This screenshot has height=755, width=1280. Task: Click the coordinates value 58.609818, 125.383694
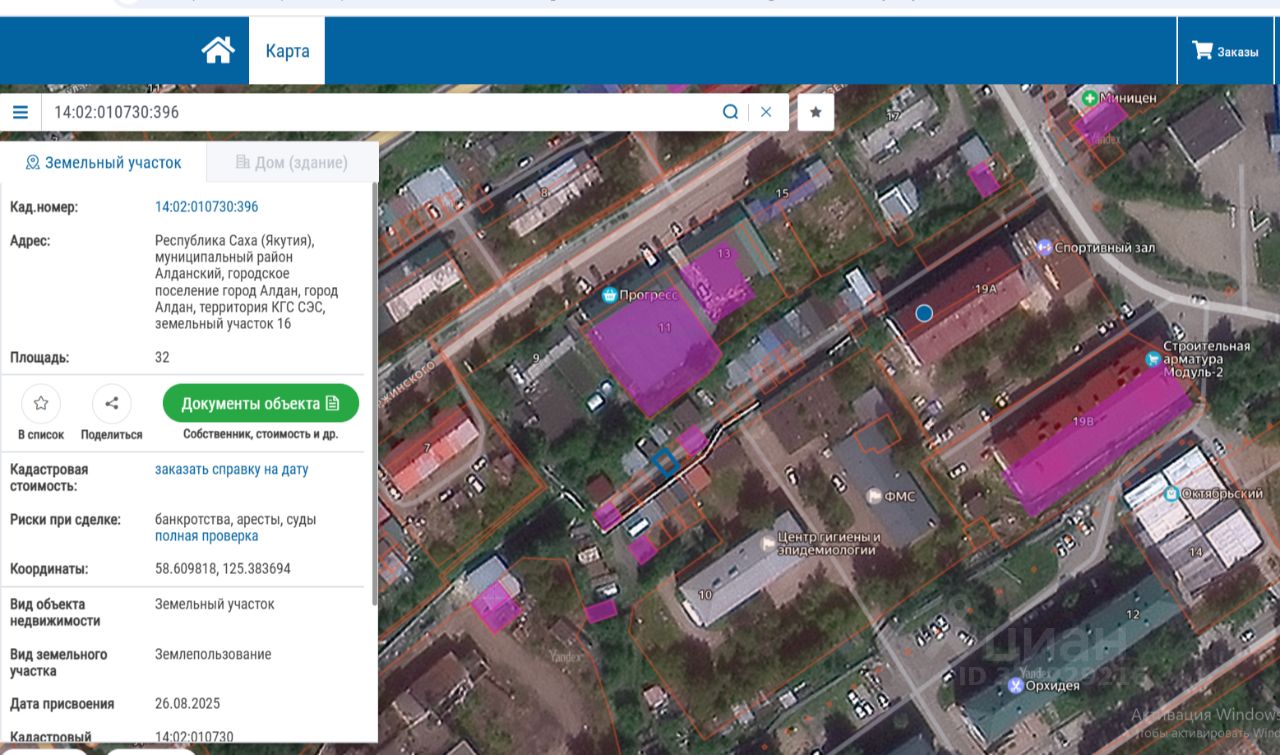[x=223, y=569]
